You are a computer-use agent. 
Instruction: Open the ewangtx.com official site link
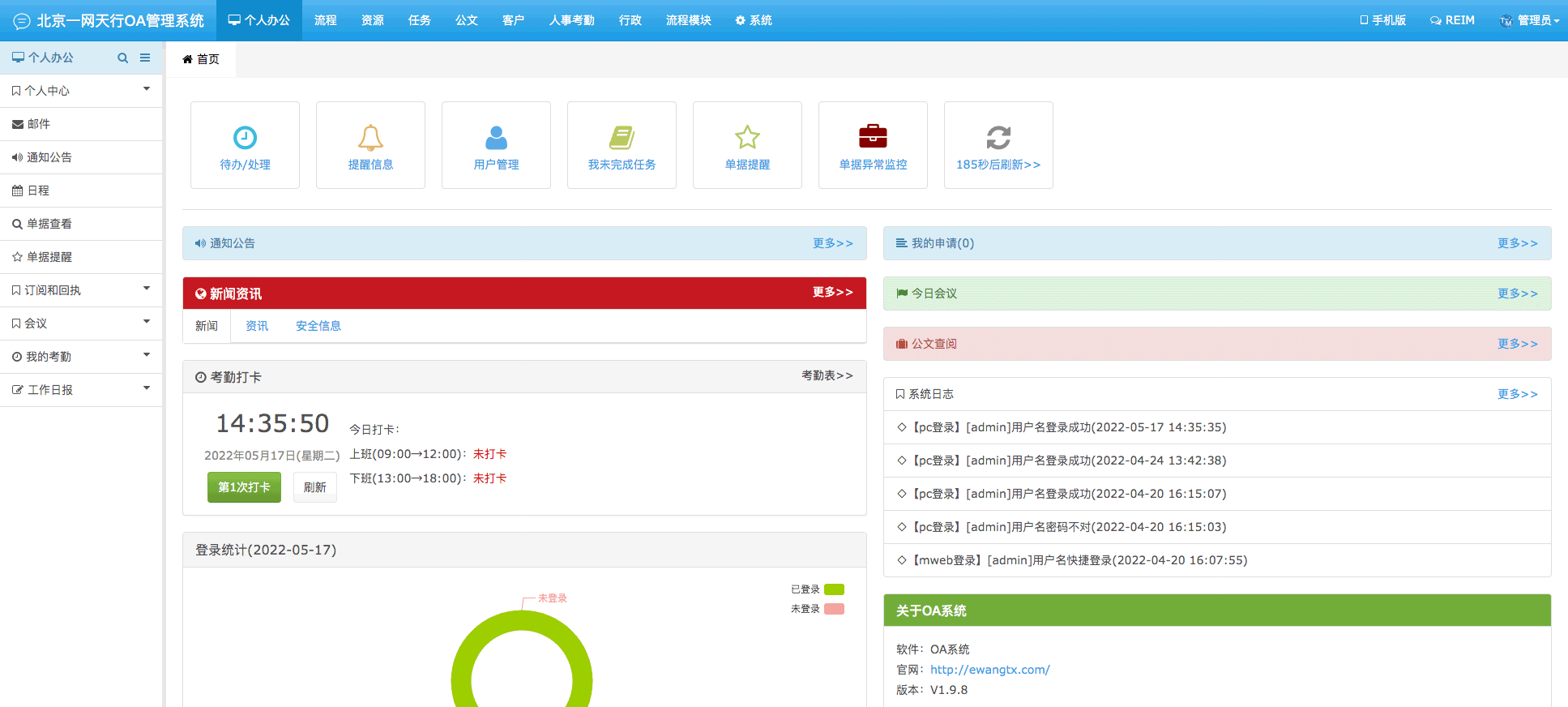point(989,670)
